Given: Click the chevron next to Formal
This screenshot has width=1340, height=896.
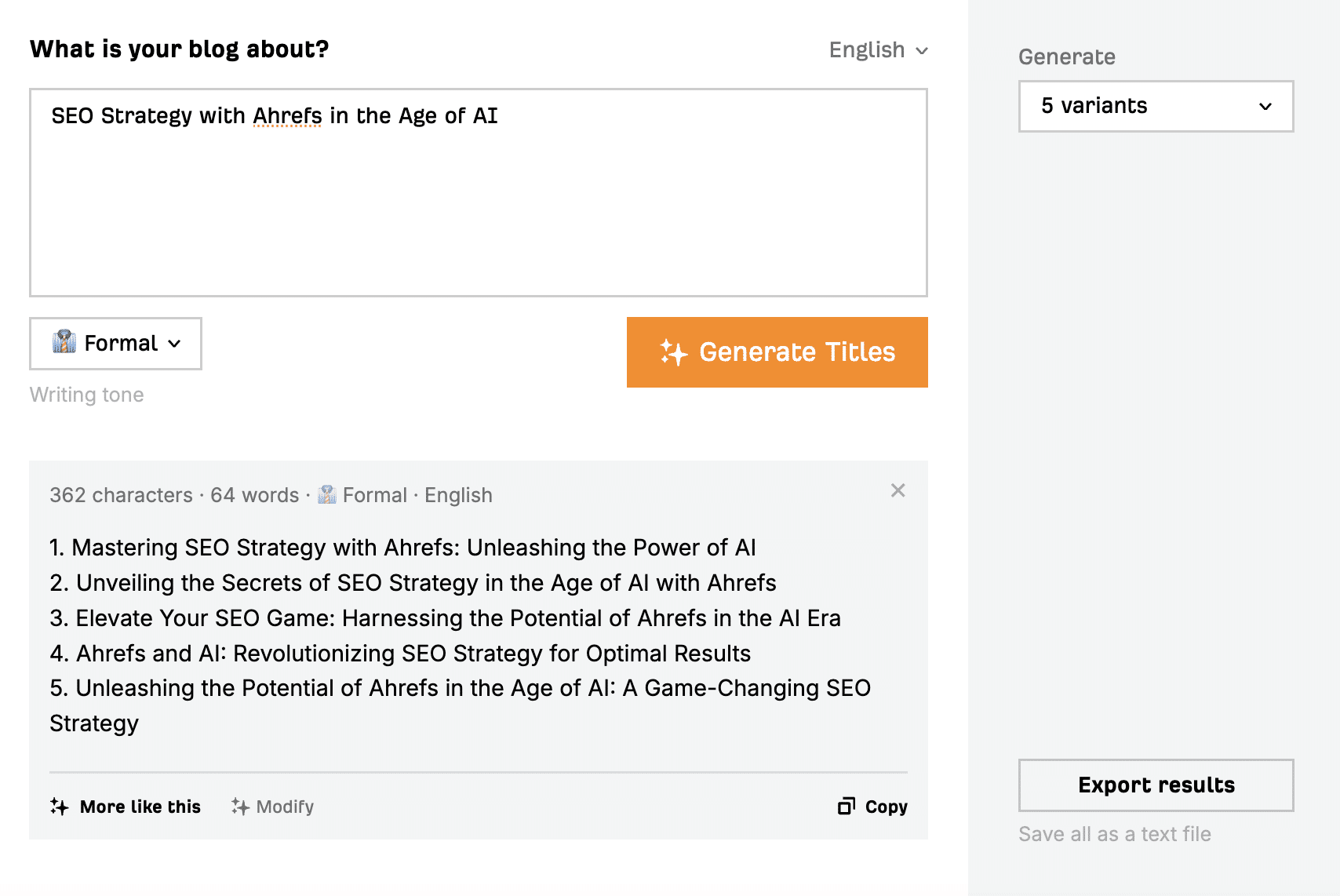Looking at the screenshot, I should click(x=175, y=344).
